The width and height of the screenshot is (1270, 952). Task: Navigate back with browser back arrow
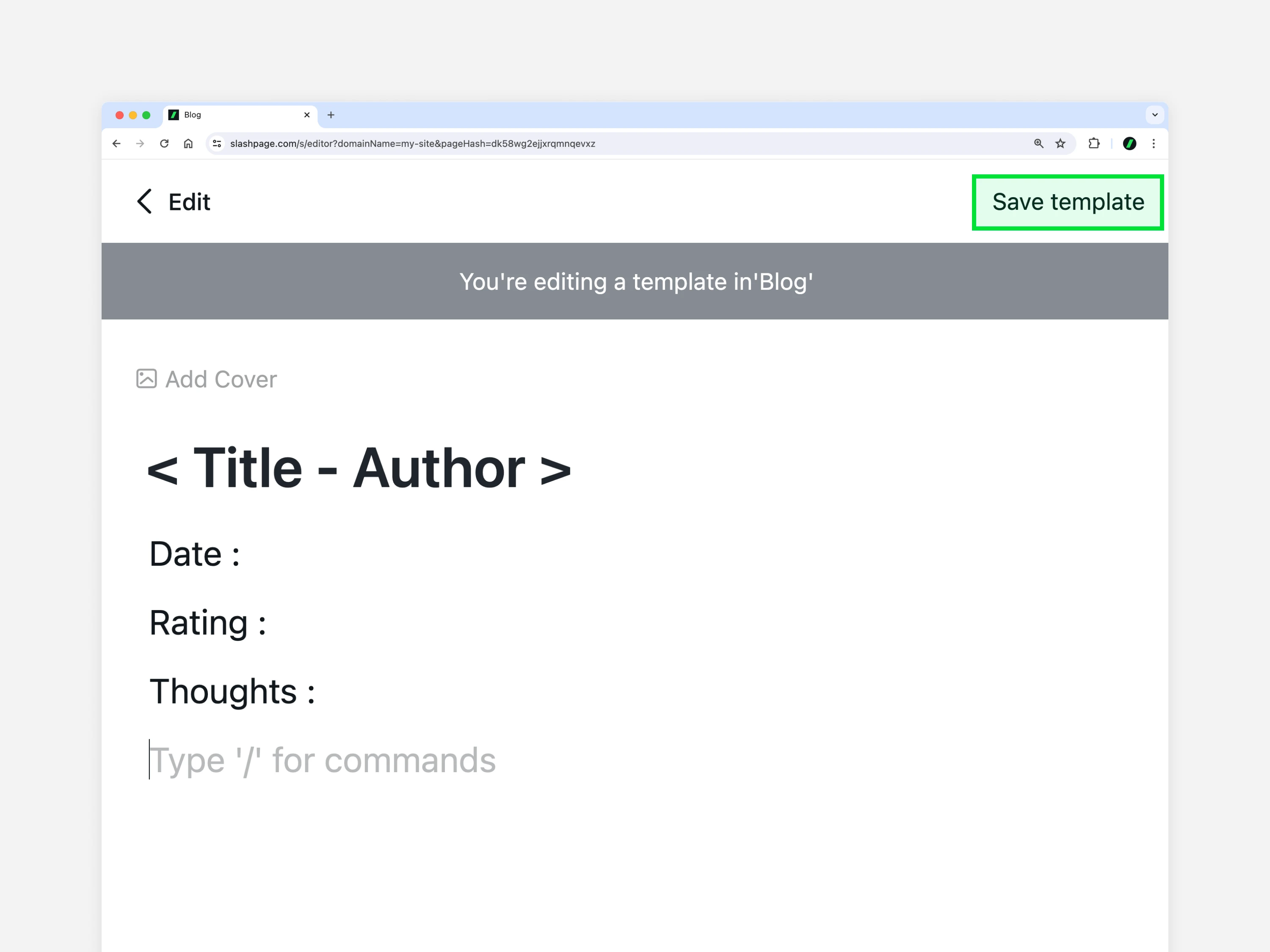coord(116,143)
